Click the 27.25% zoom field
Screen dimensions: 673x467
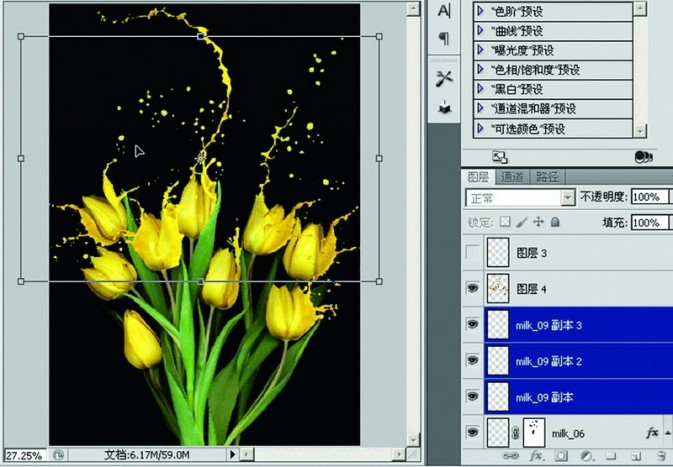[x=24, y=455]
